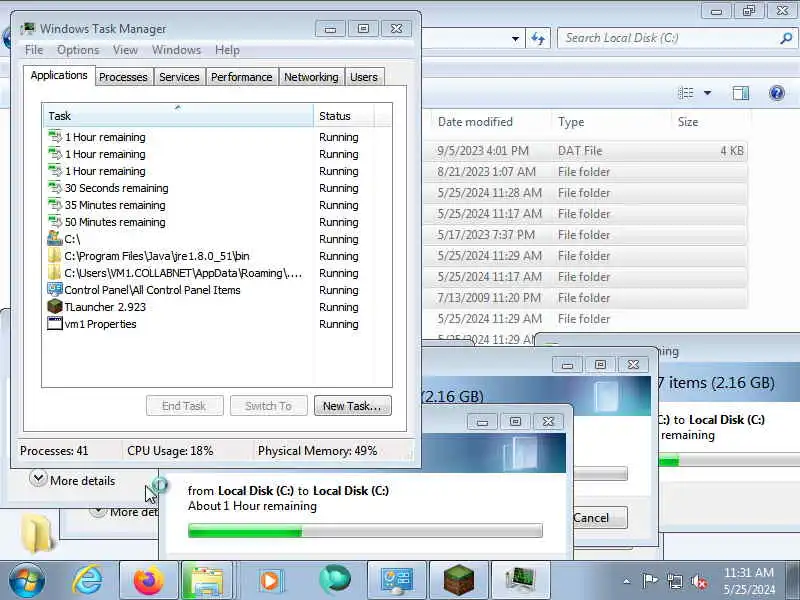Screen dimensions: 800x600
Task: Open the view options dropdown arrow
Action: pyautogui.click(x=707, y=93)
